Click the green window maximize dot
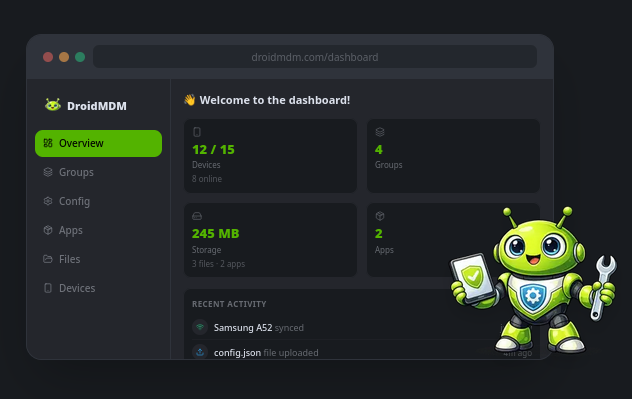This screenshot has width=632, height=399. [80, 57]
